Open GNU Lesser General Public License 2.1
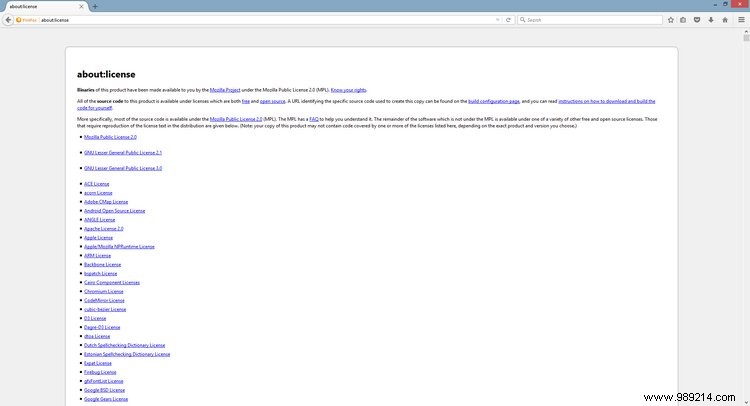Viewport: 750px width, 406px height. coord(123,152)
